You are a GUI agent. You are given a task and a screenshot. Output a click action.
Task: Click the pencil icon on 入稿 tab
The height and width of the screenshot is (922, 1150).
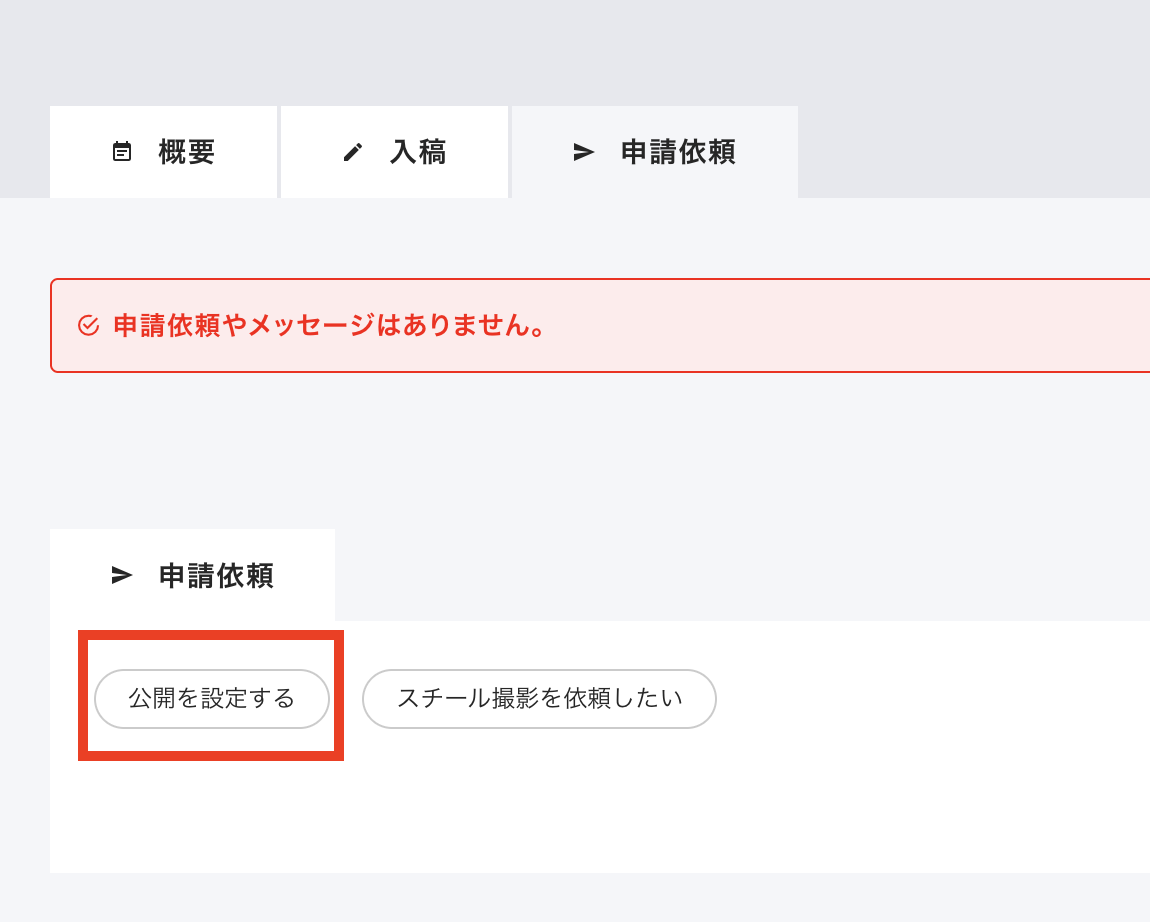(352, 152)
